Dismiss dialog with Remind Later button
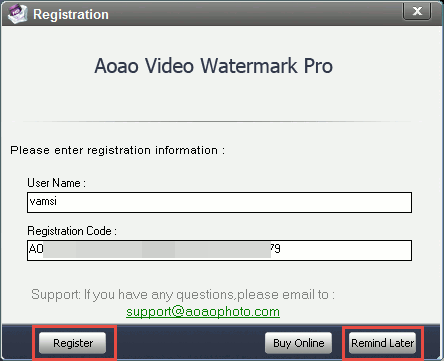Viewport: 444px width, 361px height. [383, 343]
